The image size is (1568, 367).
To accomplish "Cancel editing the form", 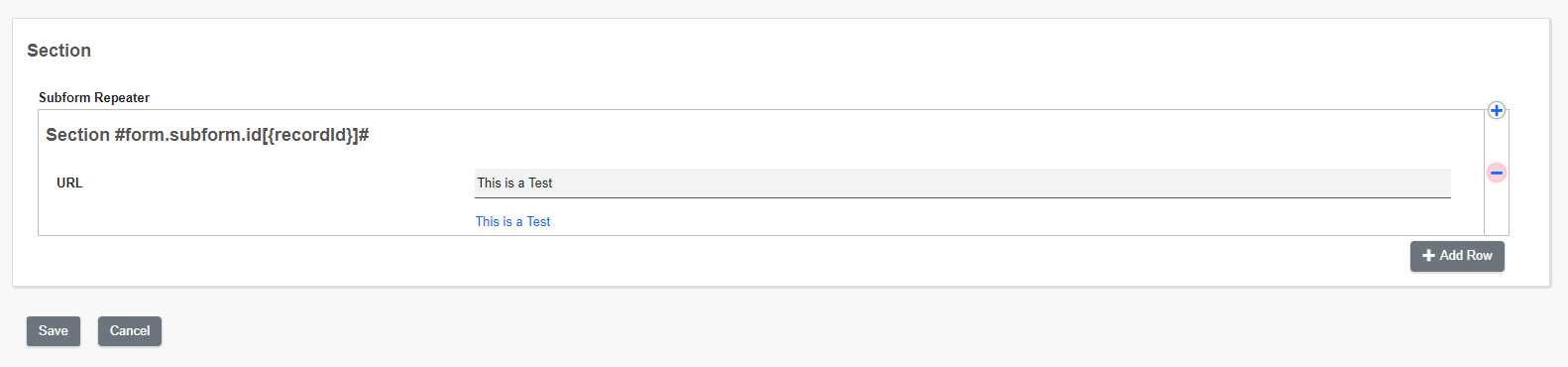I will coord(130,331).
